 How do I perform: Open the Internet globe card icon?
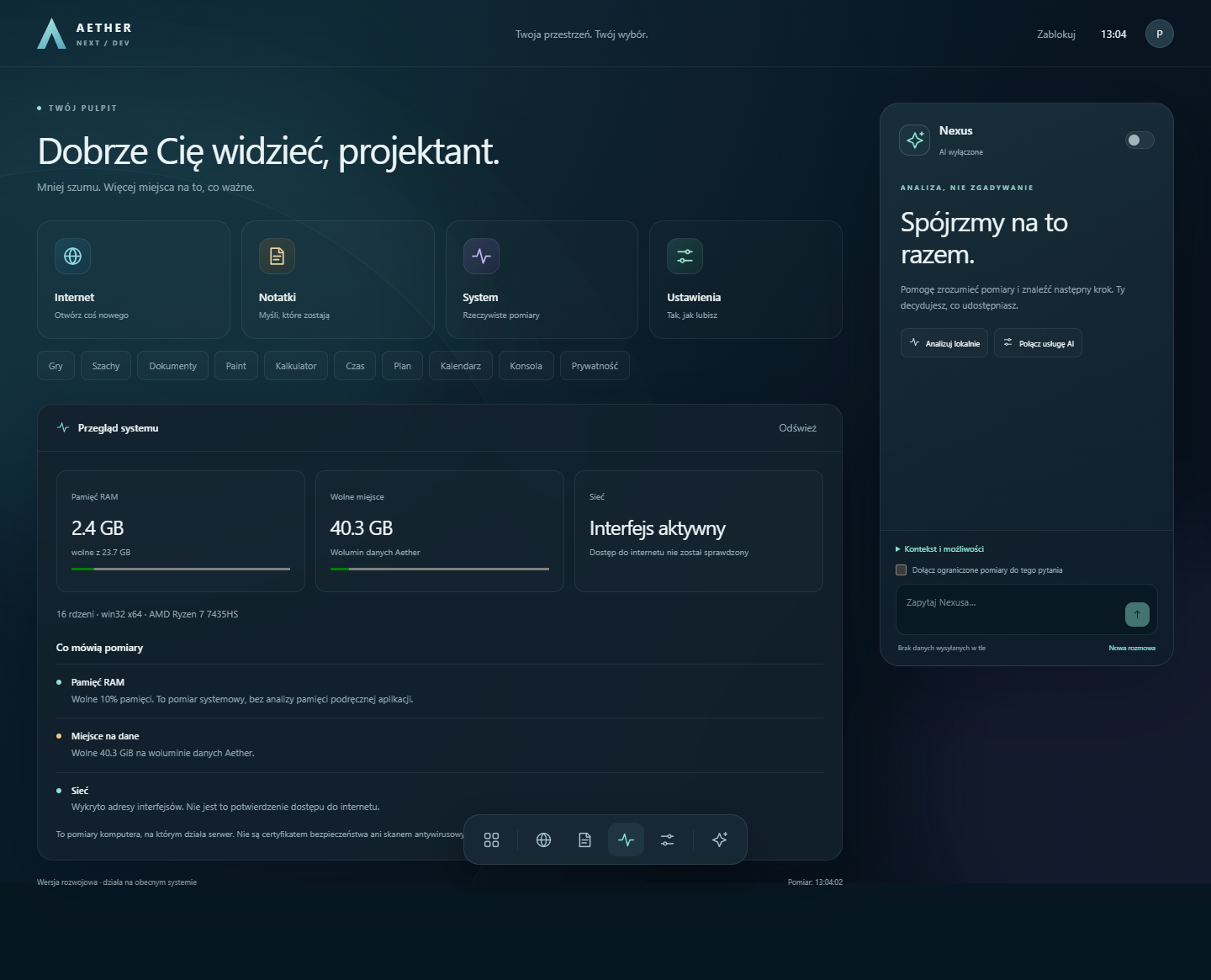click(x=73, y=256)
